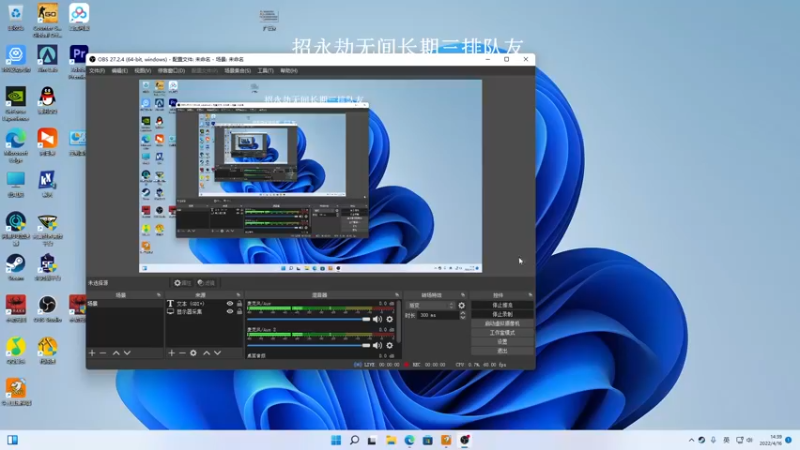Move scene up in Scenes panel

coord(116,353)
